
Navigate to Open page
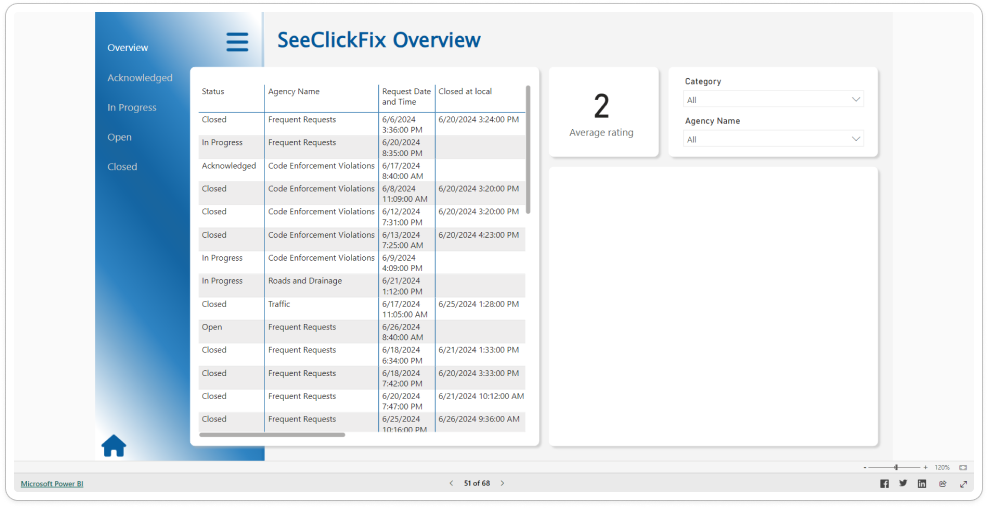120,137
